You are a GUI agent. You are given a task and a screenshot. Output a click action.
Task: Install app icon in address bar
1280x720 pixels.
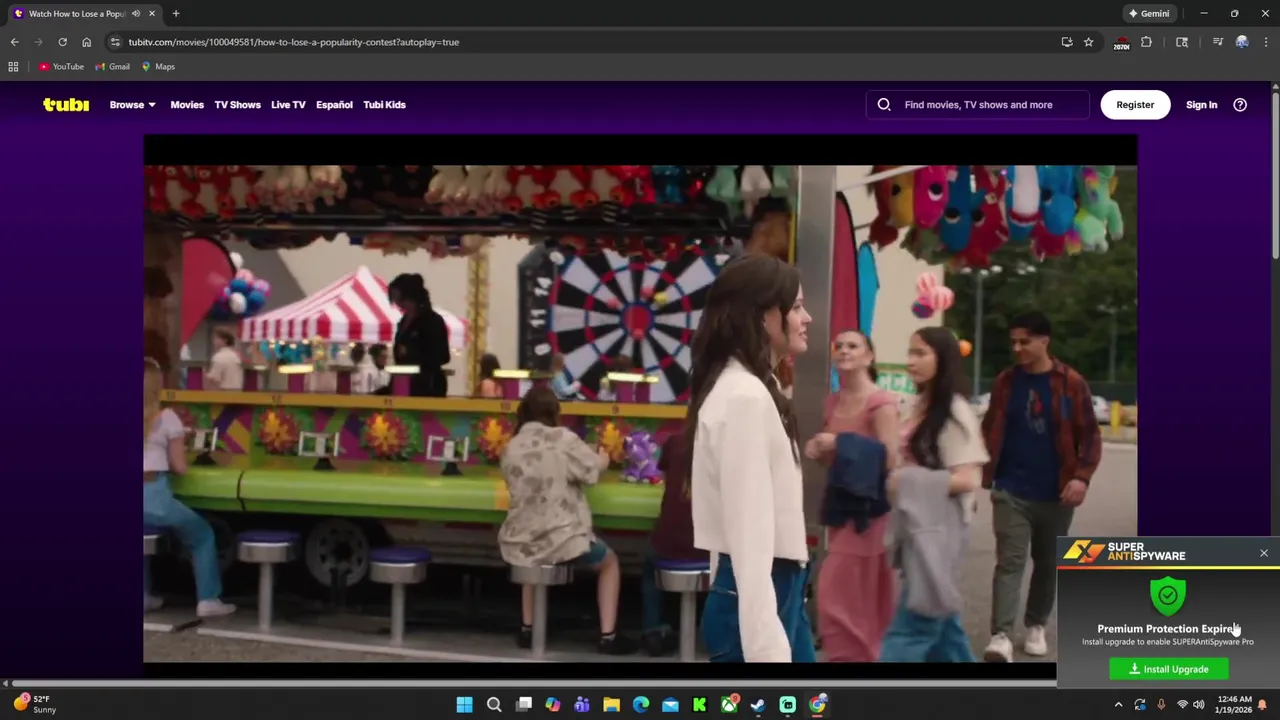[x=1067, y=42]
